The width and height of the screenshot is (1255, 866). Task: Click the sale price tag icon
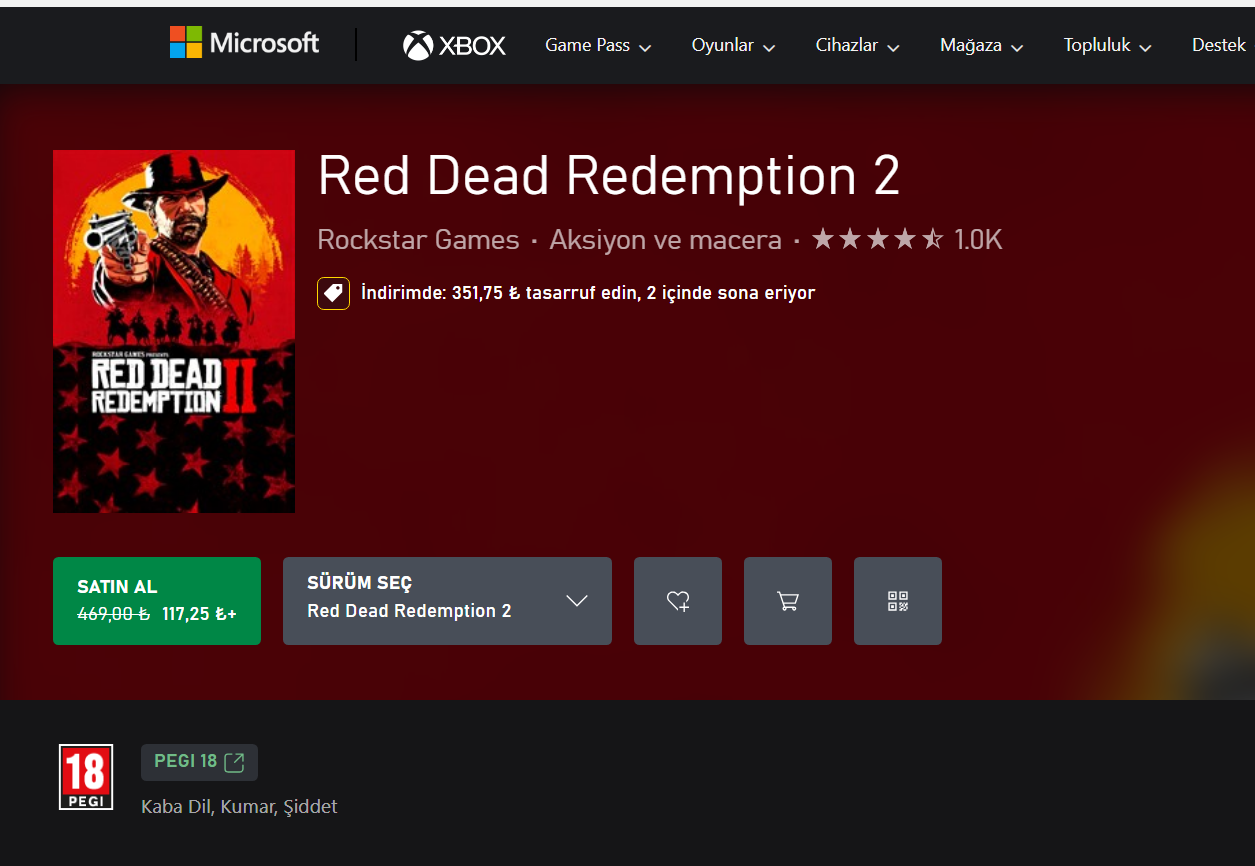pos(333,293)
